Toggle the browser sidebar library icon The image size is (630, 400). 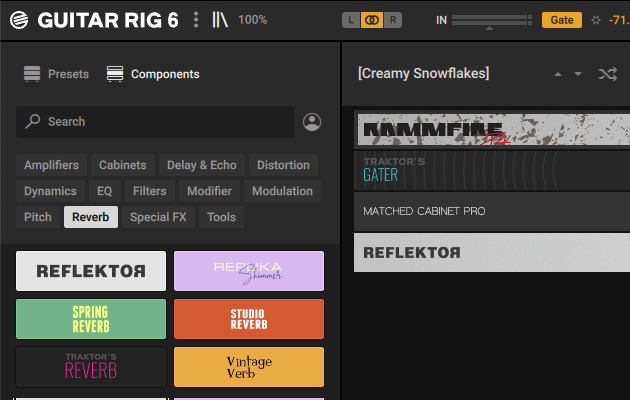point(220,20)
